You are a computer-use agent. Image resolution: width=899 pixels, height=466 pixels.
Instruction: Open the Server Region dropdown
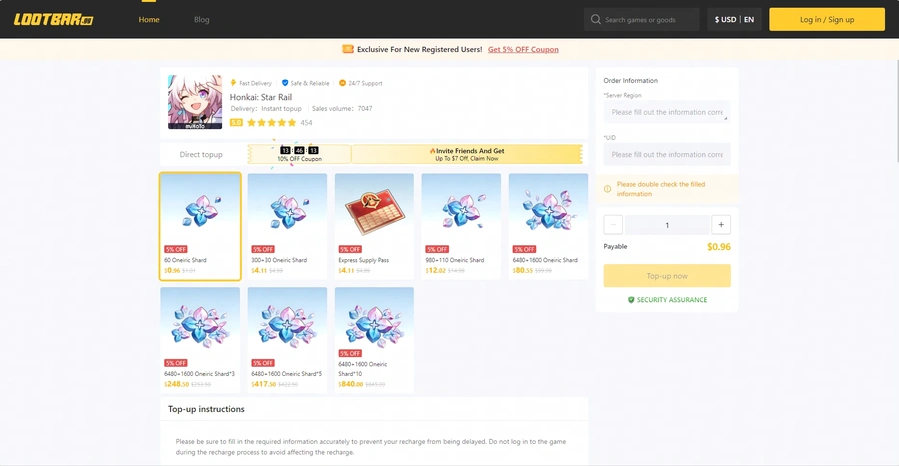tap(667, 112)
